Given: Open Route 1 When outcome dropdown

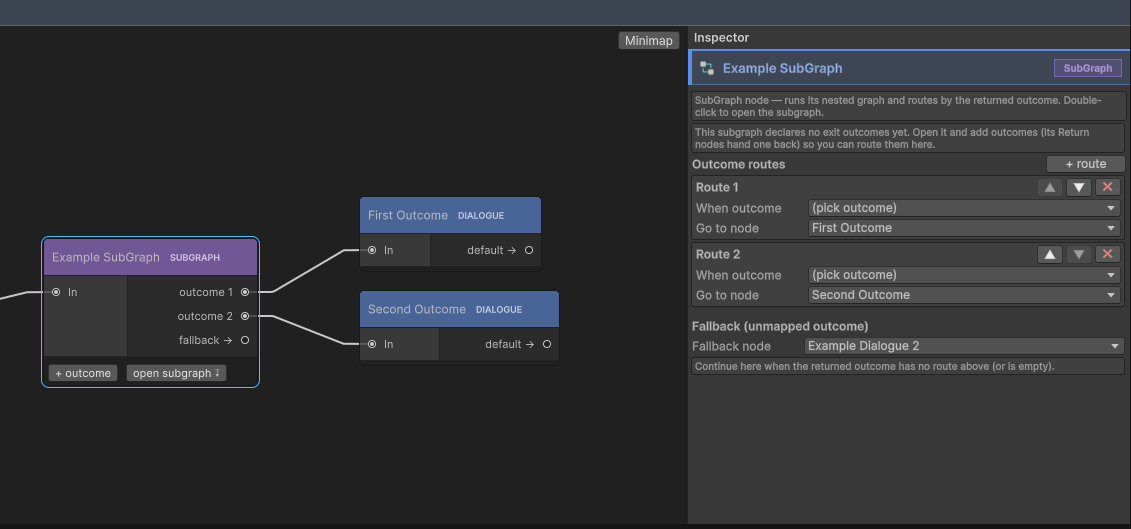Looking at the screenshot, I should coord(964,208).
